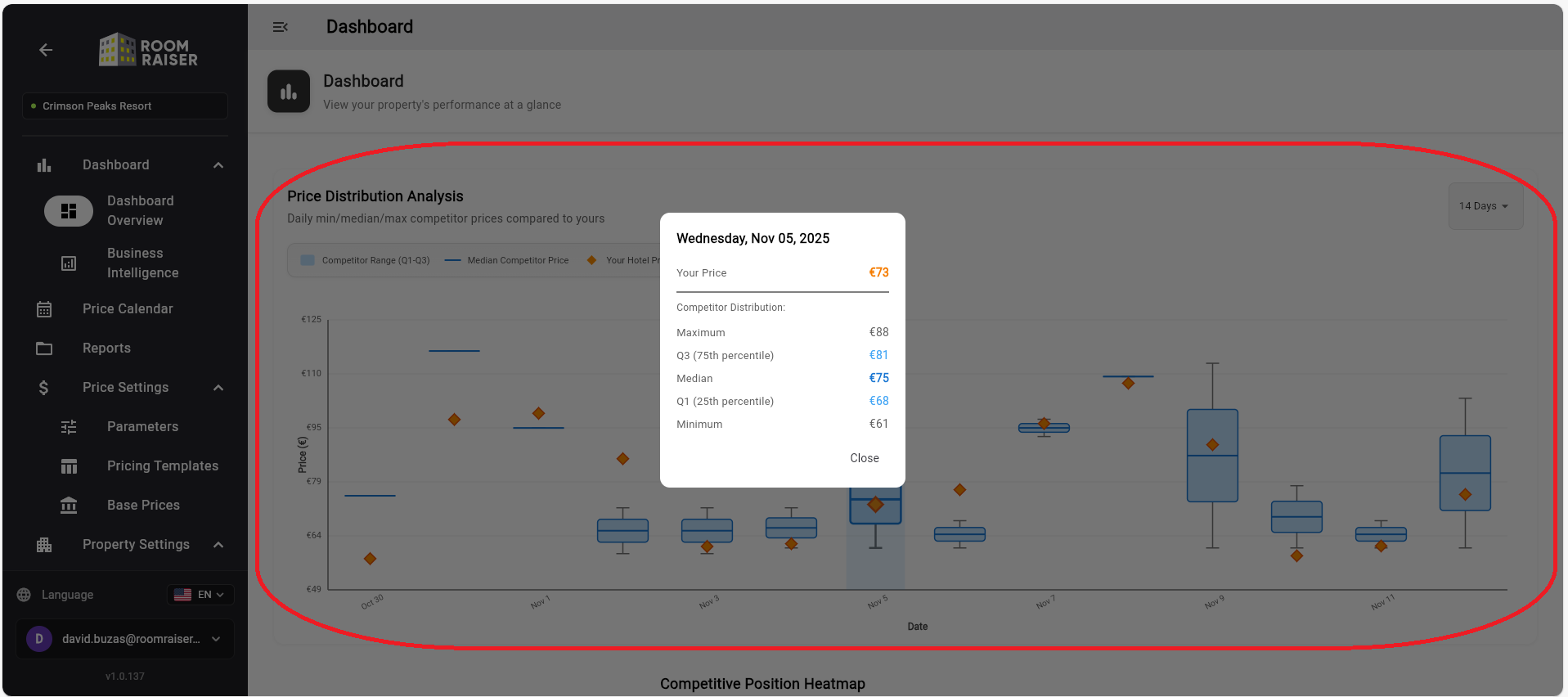The height and width of the screenshot is (697, 1568).
Task: Click the Base Prices bank icon
Action: click(69, 506)
